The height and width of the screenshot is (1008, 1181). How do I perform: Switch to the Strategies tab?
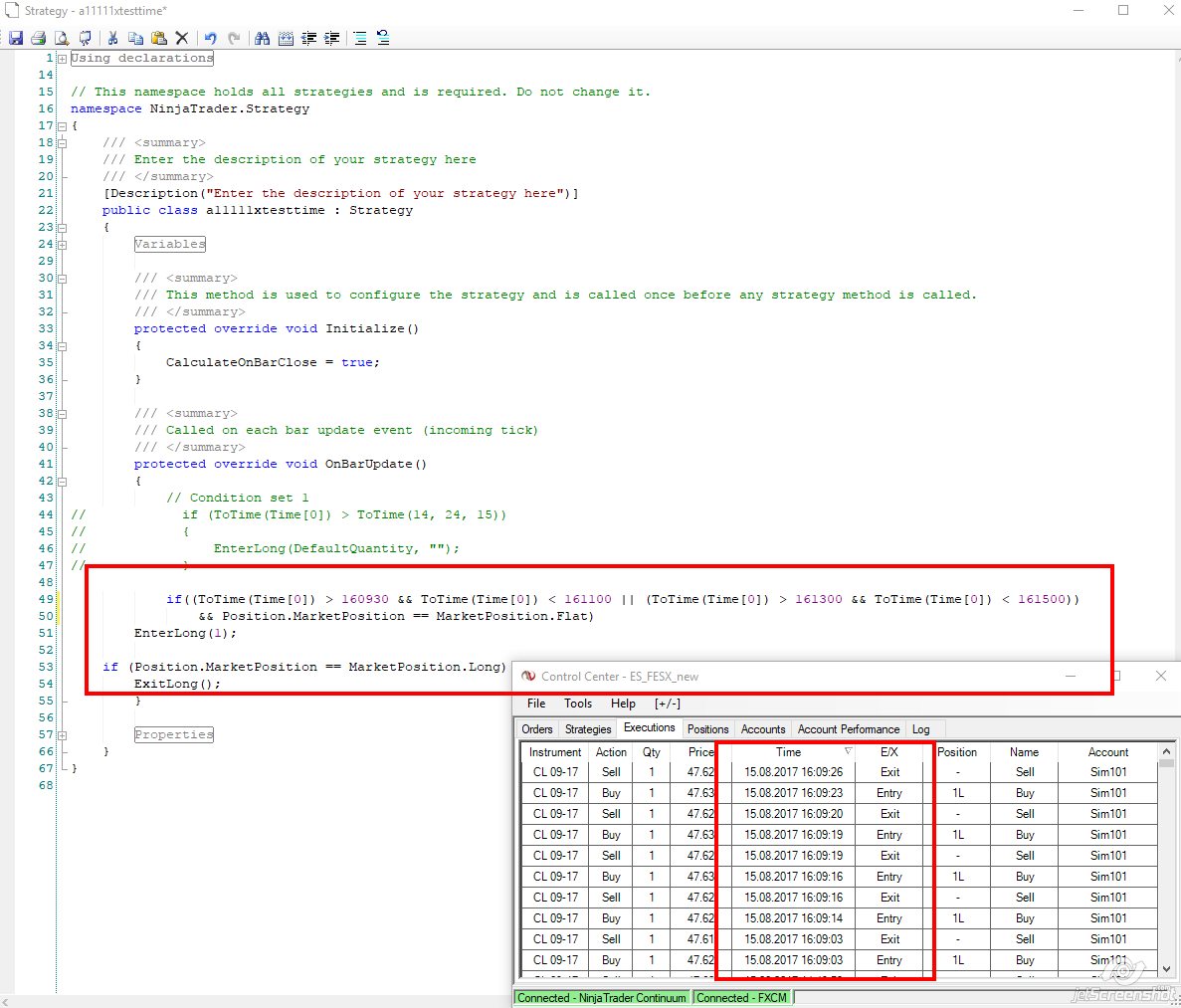588,729
